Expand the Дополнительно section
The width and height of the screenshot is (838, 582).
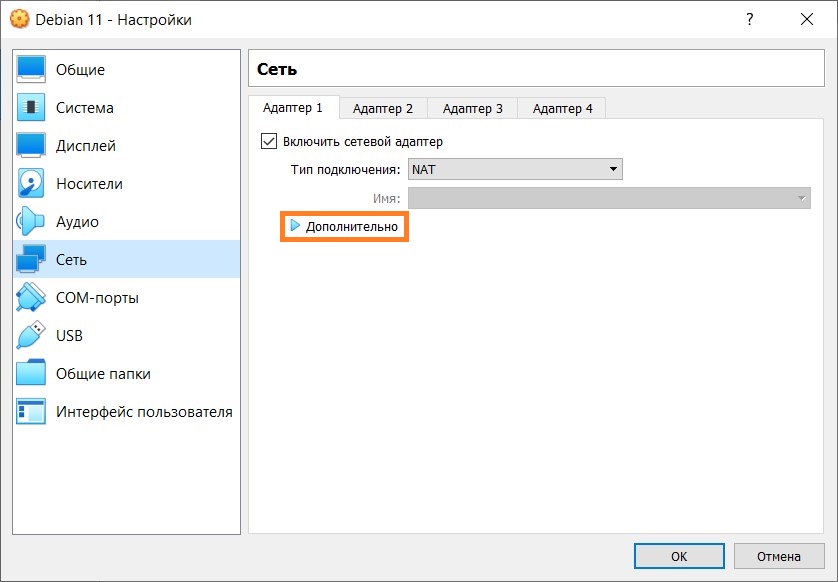(x=345, y=227)
